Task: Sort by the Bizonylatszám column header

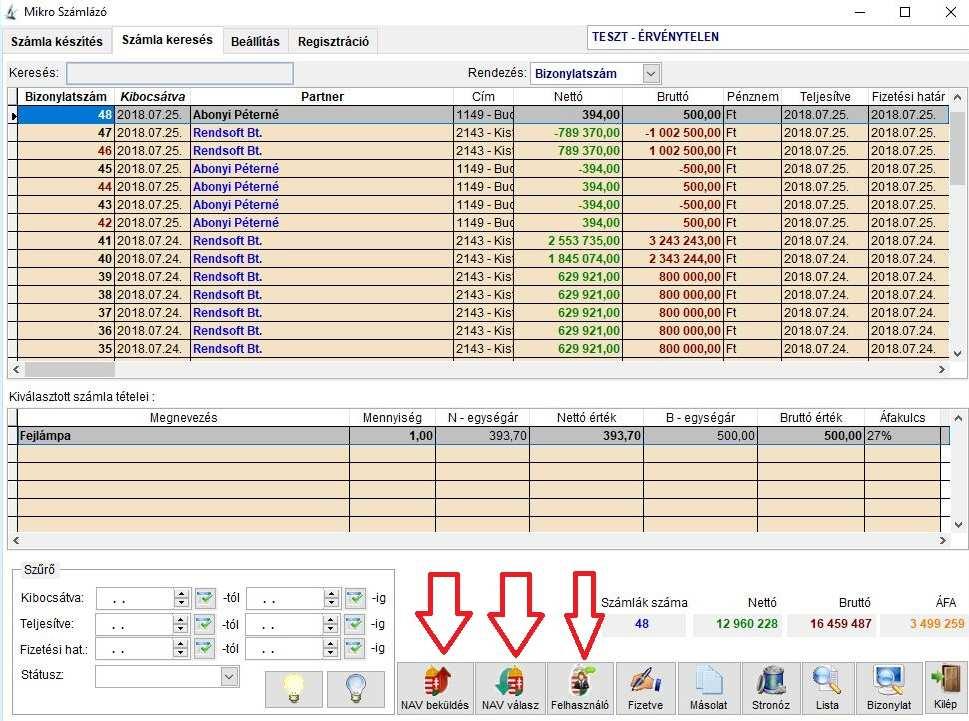Action: click(66, 96)
